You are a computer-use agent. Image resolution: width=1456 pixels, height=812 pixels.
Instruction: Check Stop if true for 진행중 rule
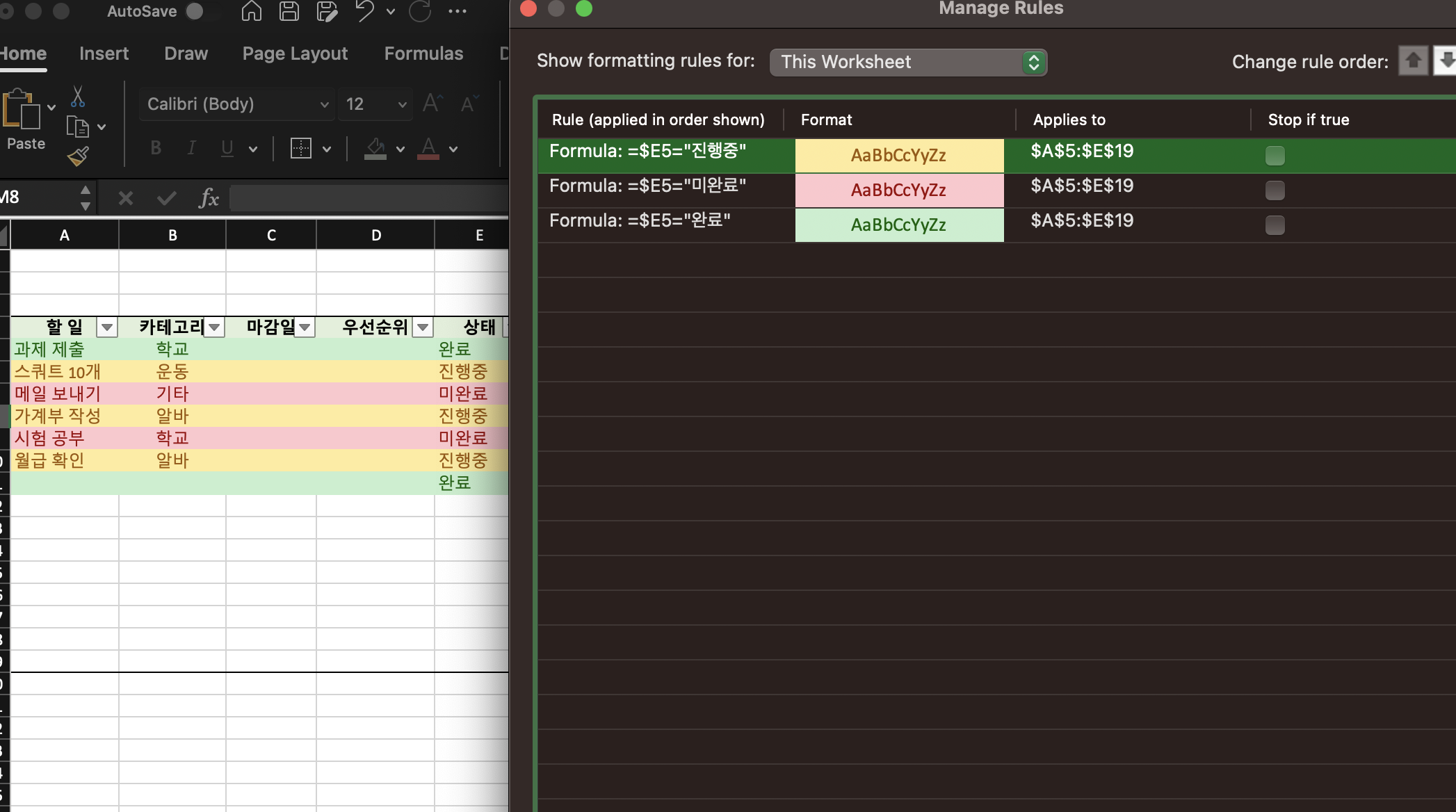(1275, 155)
